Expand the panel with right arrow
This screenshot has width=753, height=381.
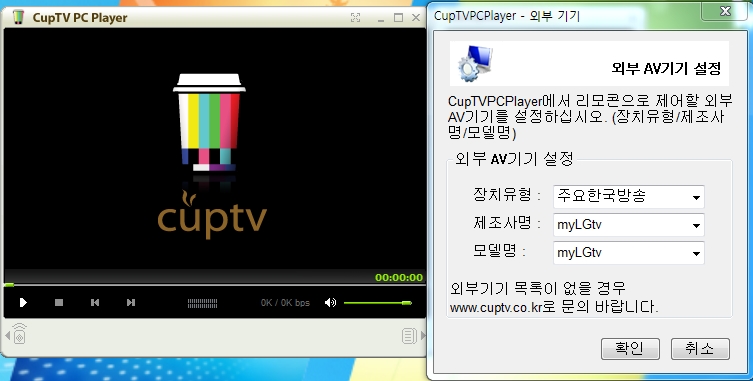click(423, 335)
